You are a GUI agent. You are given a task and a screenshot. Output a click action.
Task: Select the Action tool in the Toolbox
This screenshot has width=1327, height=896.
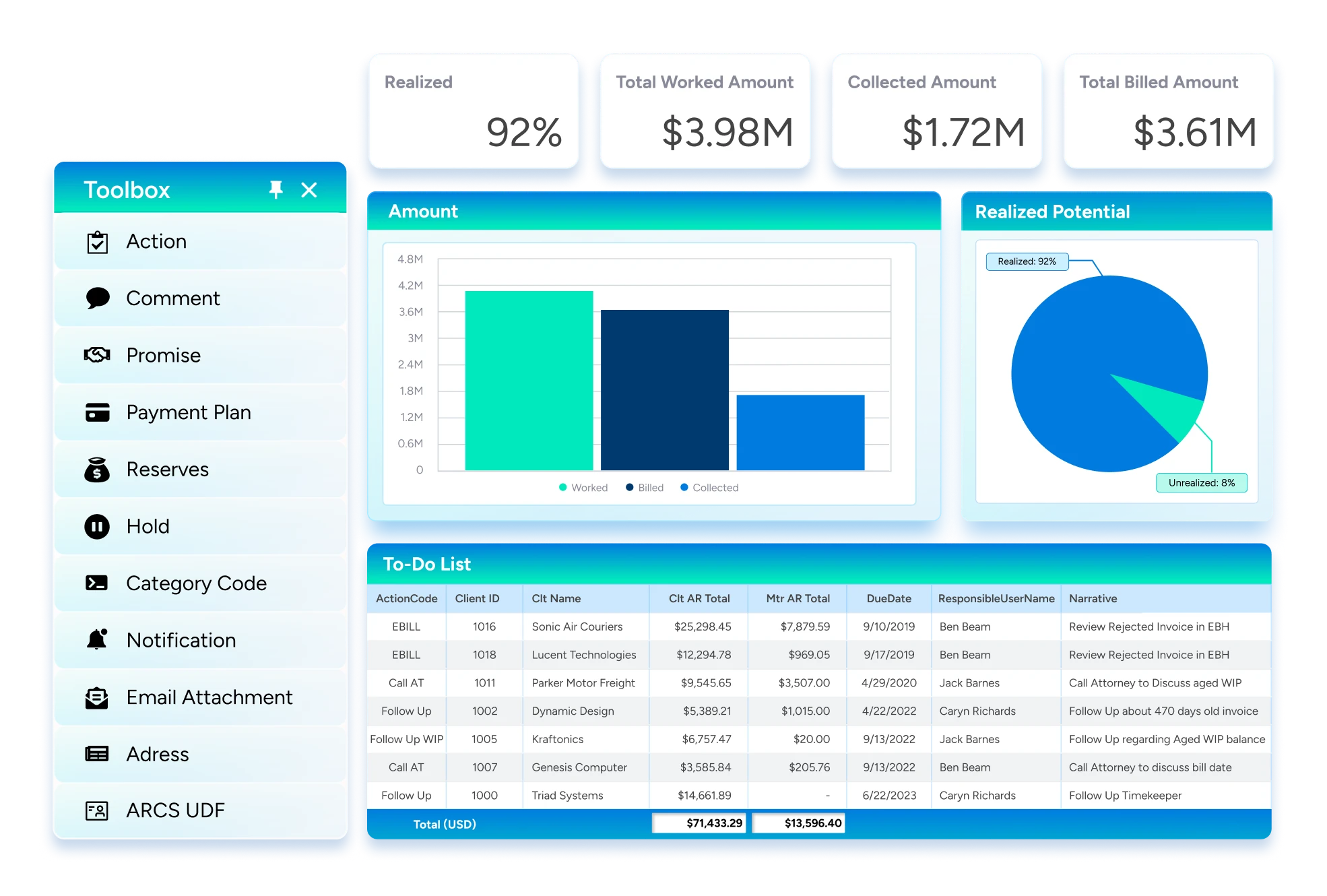pos(156,241)
